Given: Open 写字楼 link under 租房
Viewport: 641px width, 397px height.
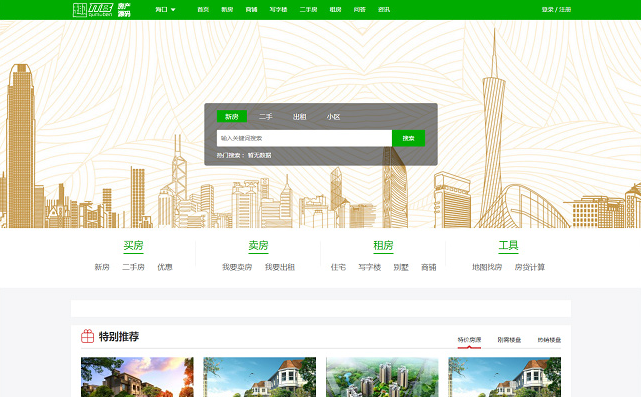Looking at the screenshot, I should 370,267.
